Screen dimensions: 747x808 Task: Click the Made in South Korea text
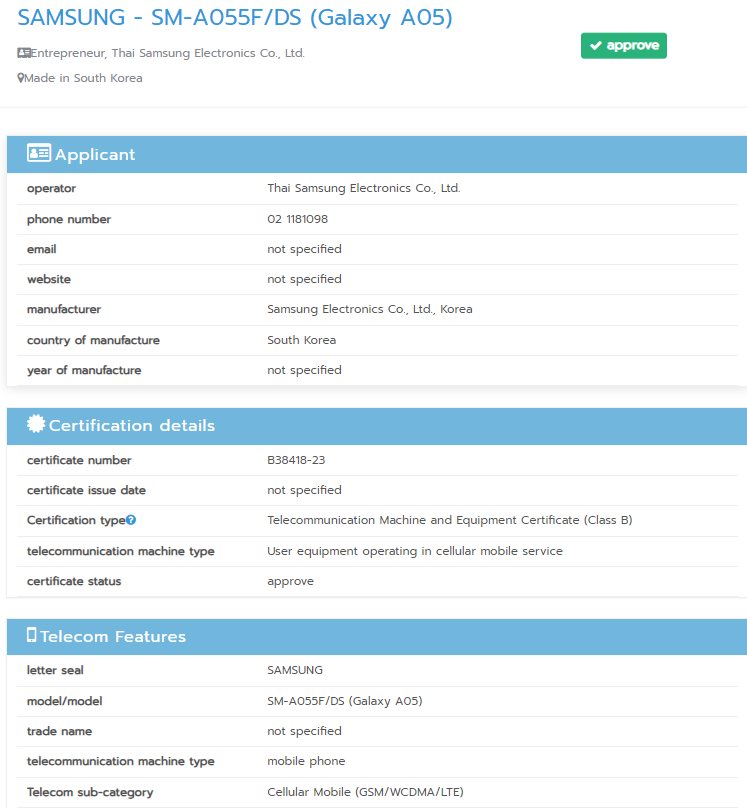84,78
